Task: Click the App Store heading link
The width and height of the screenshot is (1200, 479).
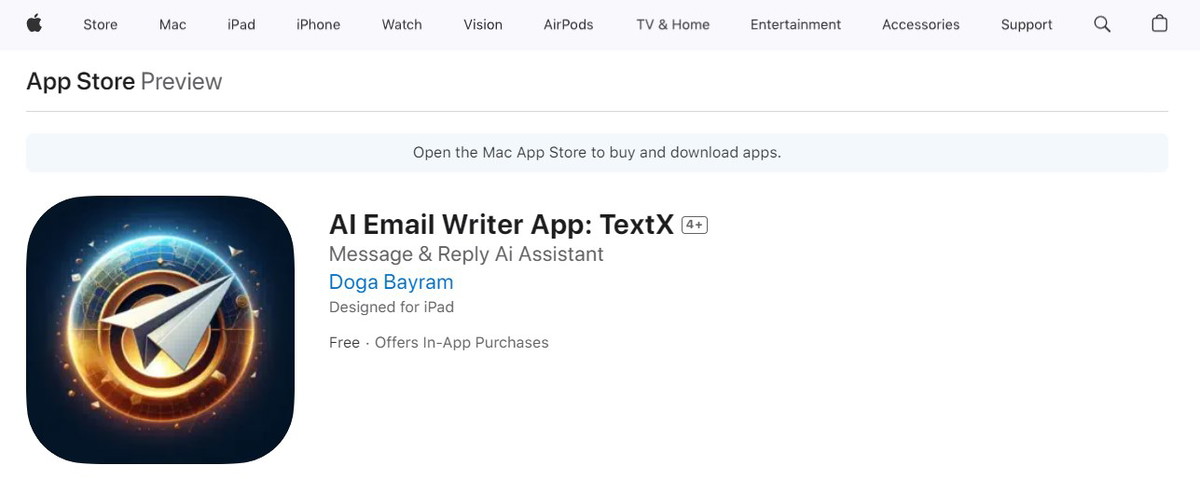Action: pyautogui.click(x=80, y=81)
